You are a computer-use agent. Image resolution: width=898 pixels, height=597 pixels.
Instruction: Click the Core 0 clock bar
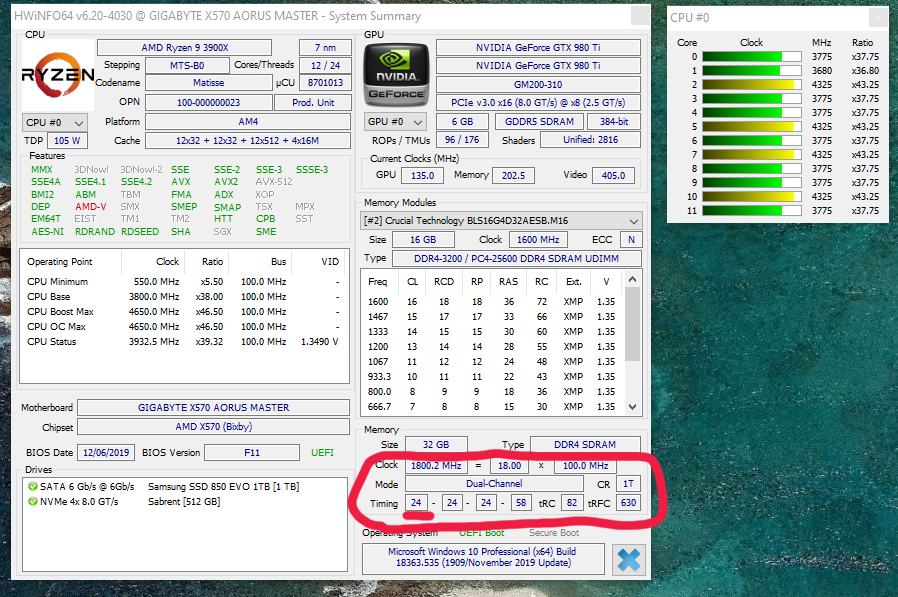(751, 57)
